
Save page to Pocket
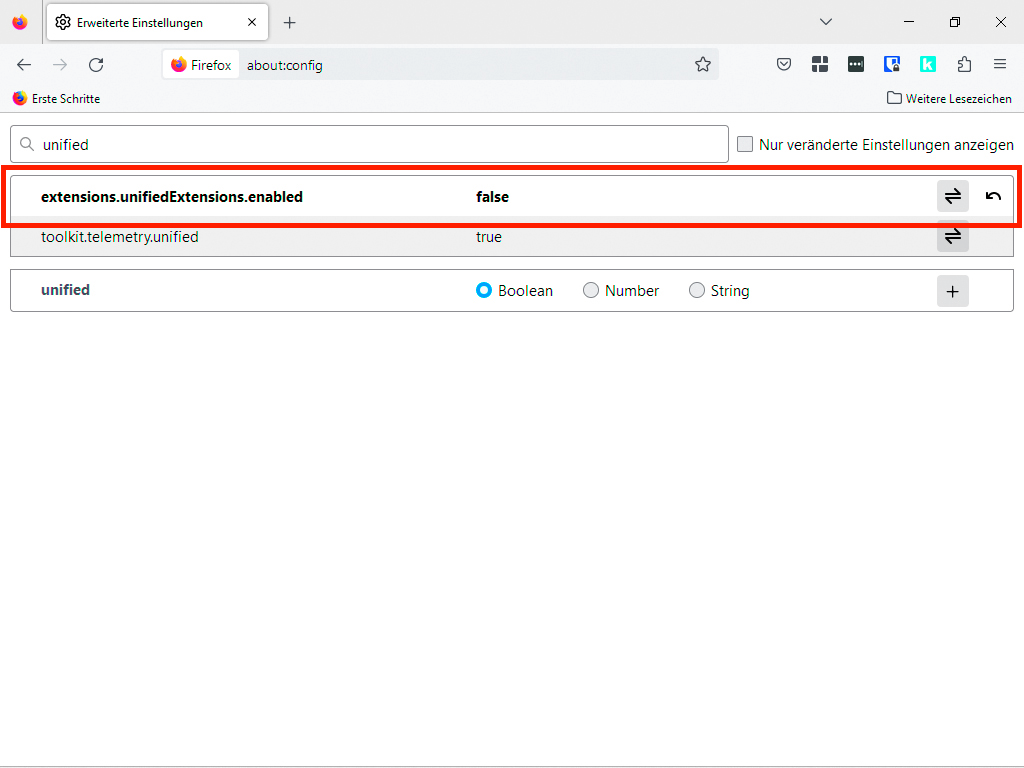click(x=785, y=65)
